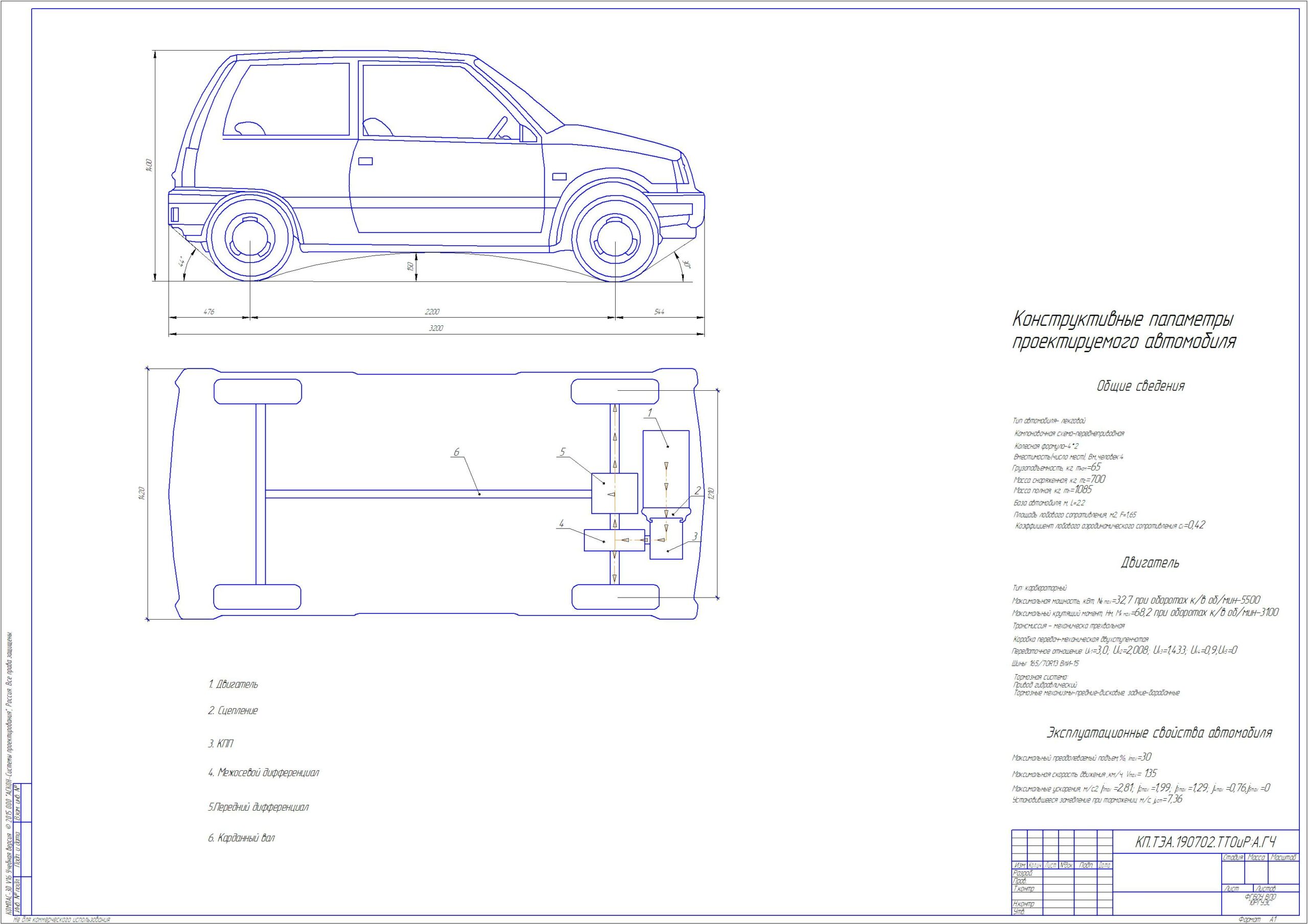The height and width of the screenshot is (924, 1308).
Task: Select callout number '5' on chassis view
Action: tap(562, 452)
